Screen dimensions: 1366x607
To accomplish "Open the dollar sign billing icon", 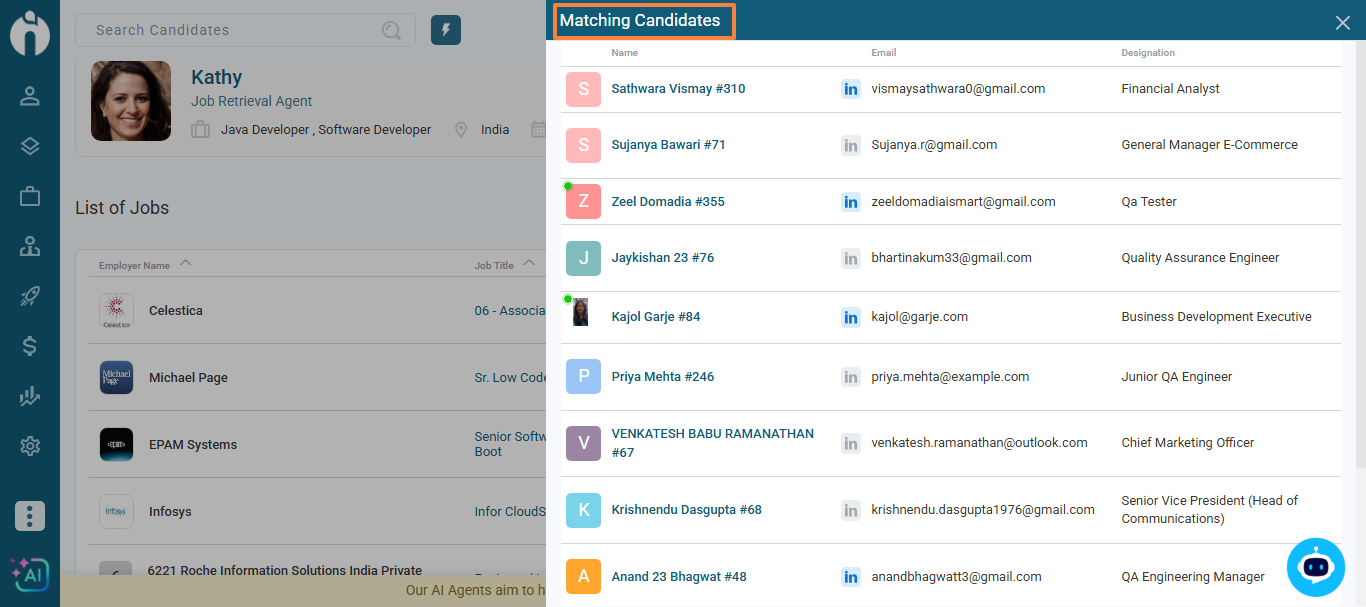I will coord(30,346).
